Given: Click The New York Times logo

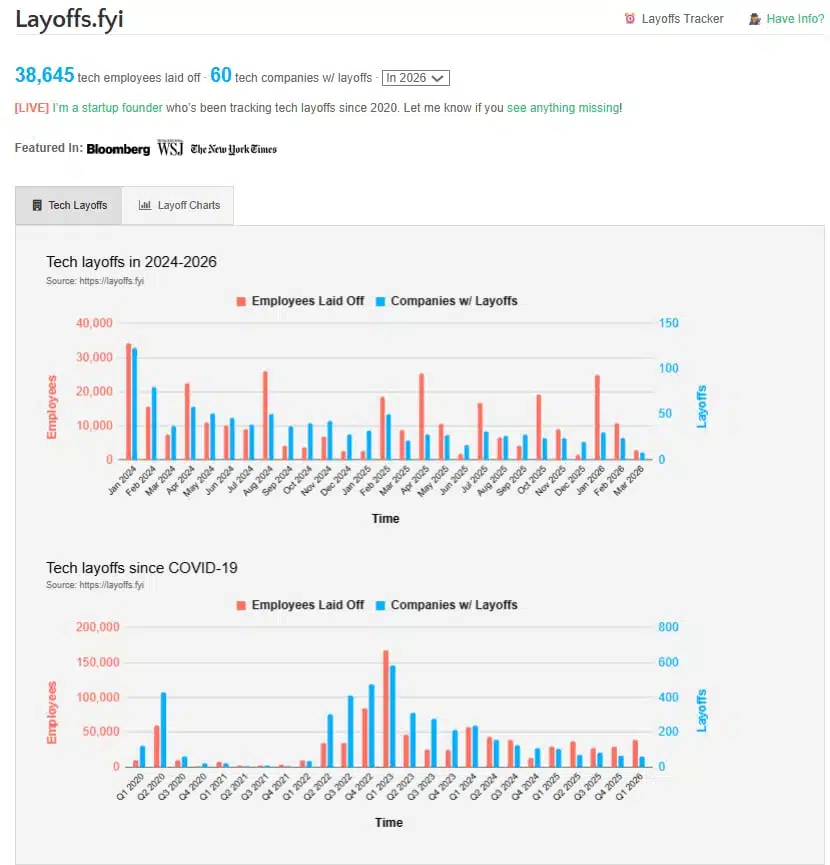Looking at the screenshot, I should 233,149.
